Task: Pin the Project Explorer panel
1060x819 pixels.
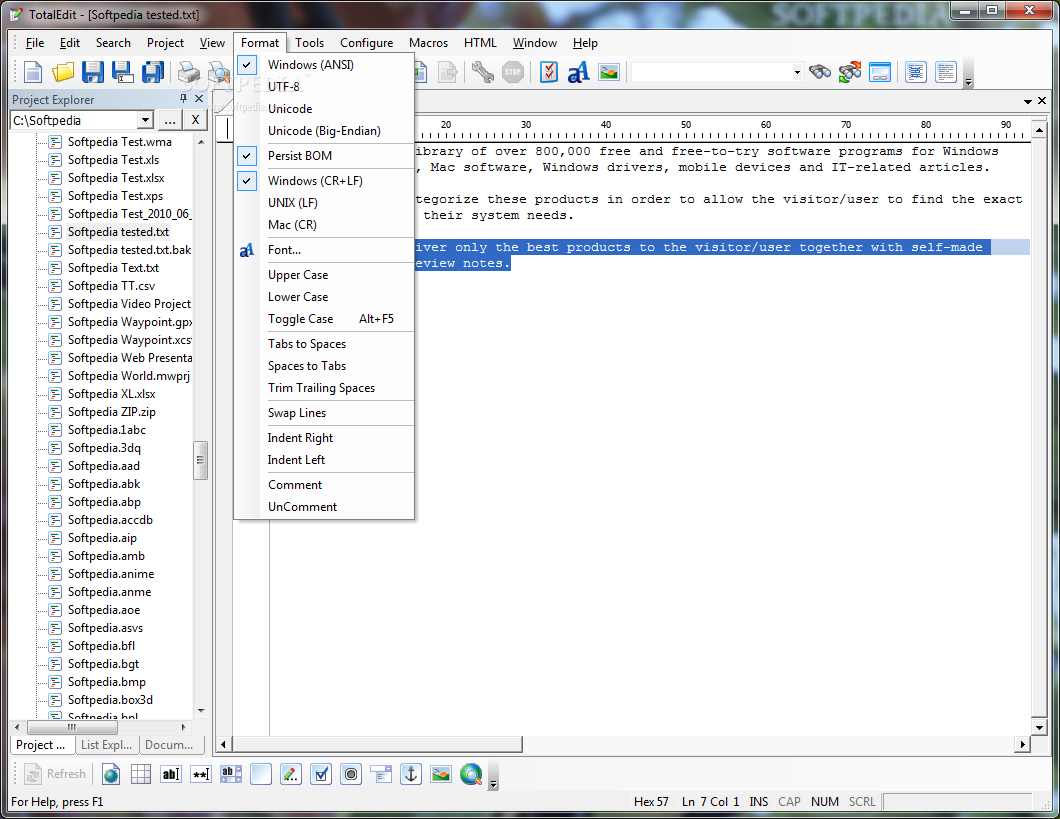Action: (x=183, y=99)
